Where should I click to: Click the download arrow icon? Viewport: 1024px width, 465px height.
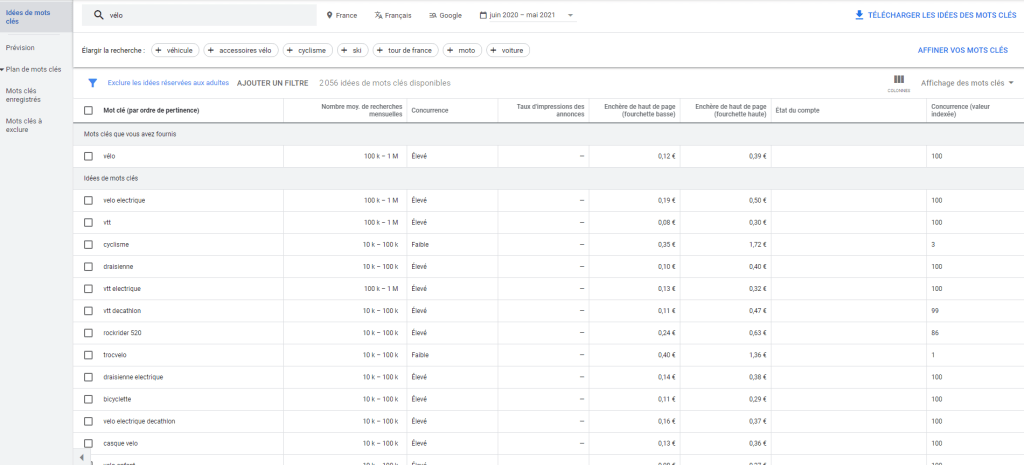click(x=859, y=15)
